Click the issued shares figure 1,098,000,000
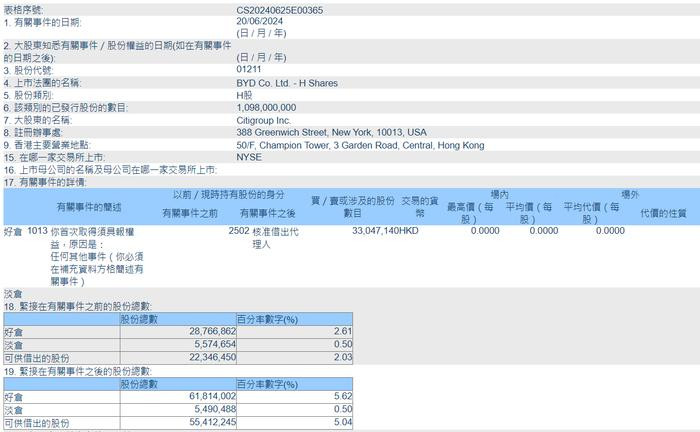The height and width of the screenshot is (432, 700). pyautogui.click(x=266, y=108)
